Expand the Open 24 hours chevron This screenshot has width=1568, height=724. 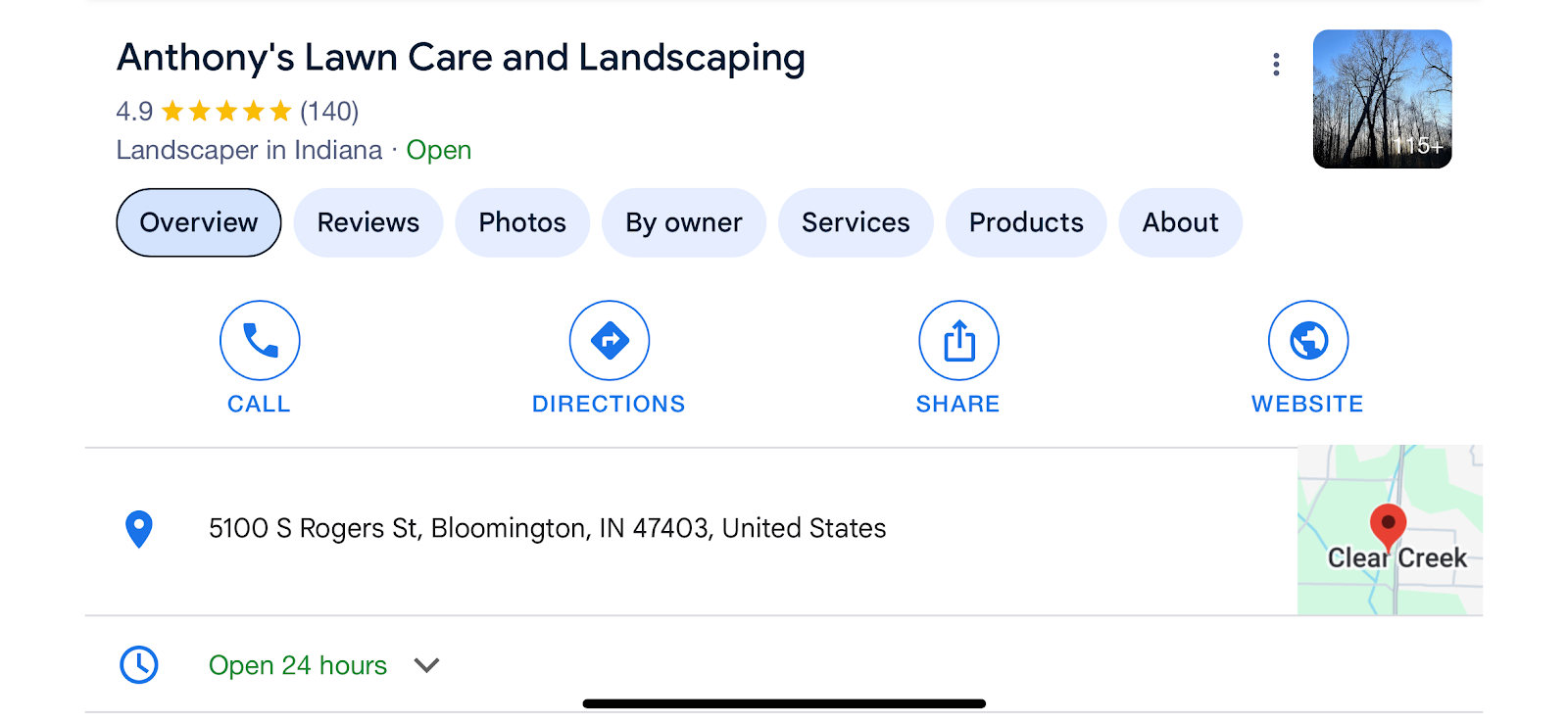(426, 665)
